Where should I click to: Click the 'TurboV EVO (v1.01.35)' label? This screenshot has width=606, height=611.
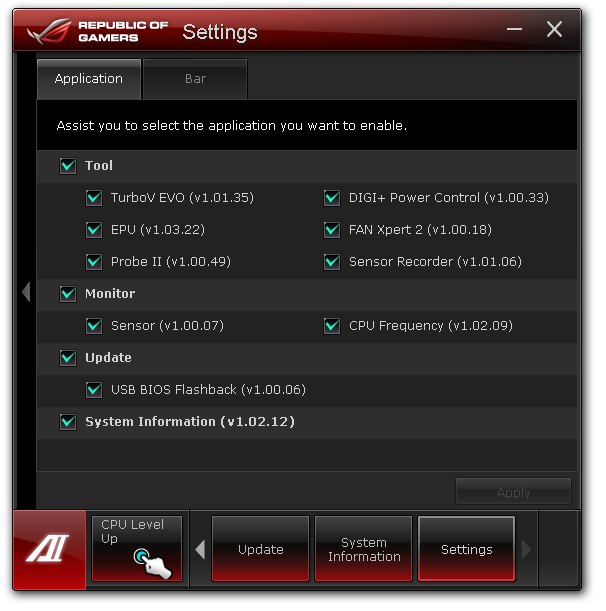coord(182,198)
